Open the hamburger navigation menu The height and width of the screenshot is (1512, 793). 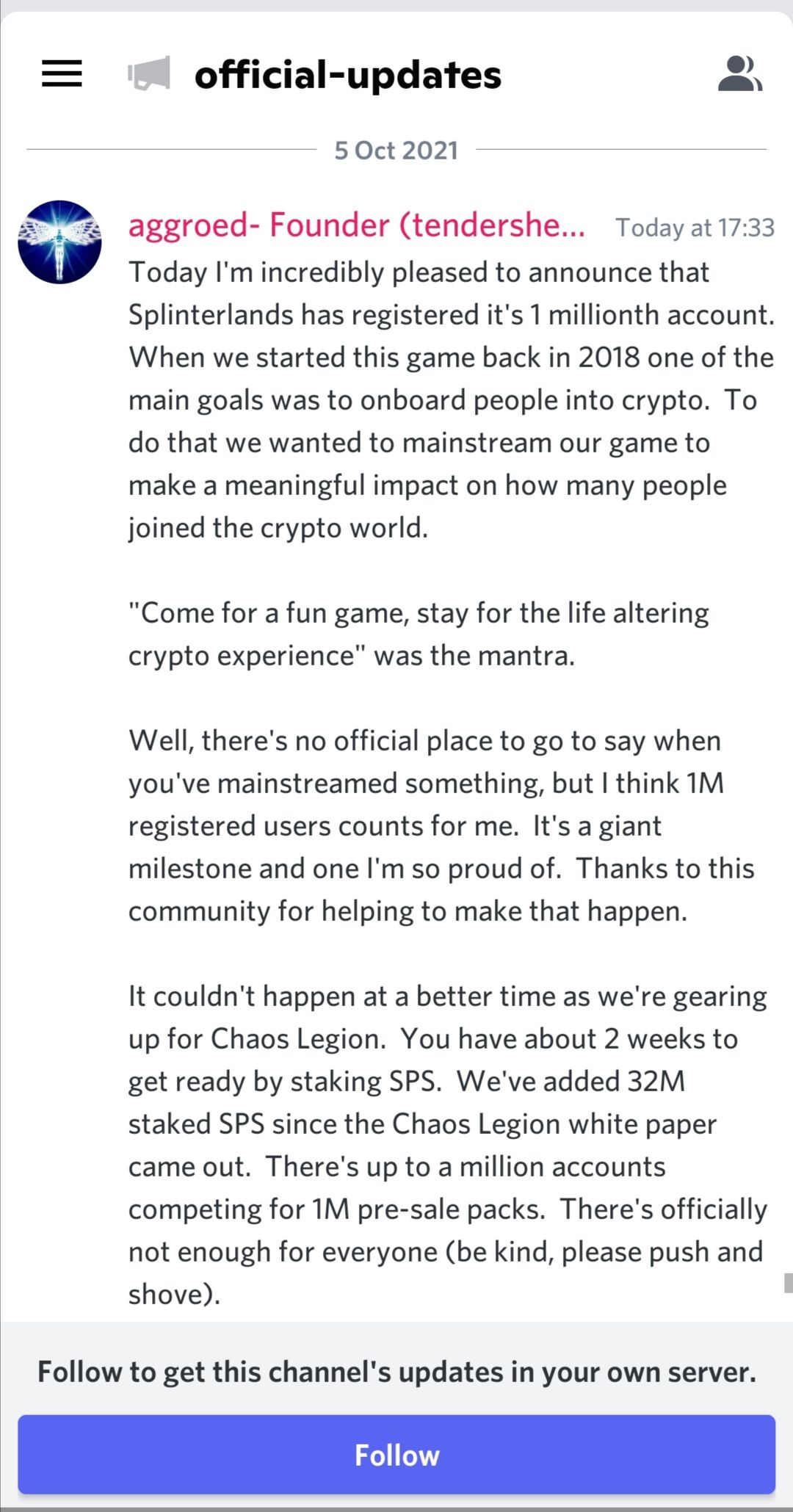(x=62, y=73)
